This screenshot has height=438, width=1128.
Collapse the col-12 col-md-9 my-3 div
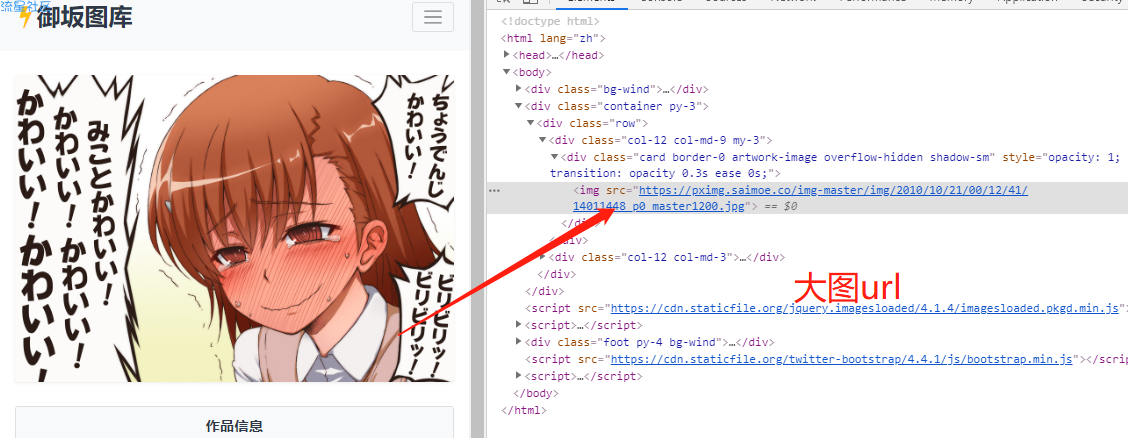pyautogui.click(x=542, y=140)
